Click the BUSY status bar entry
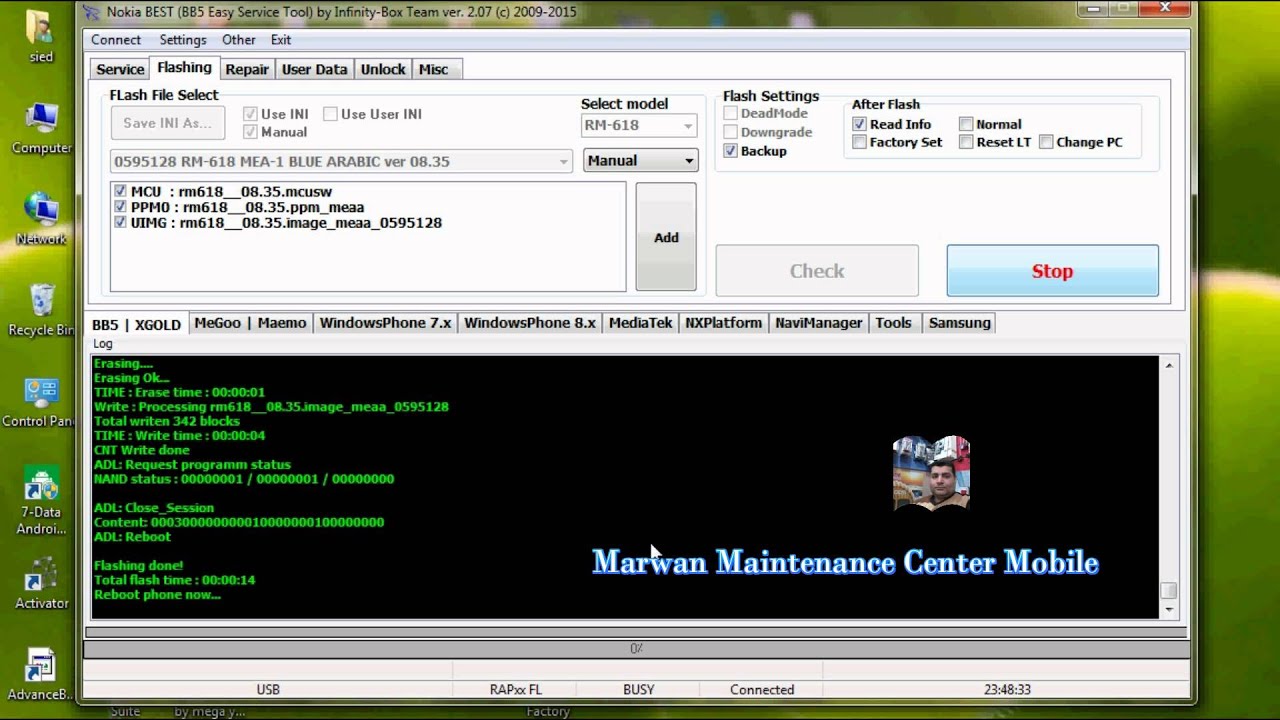 638,690
